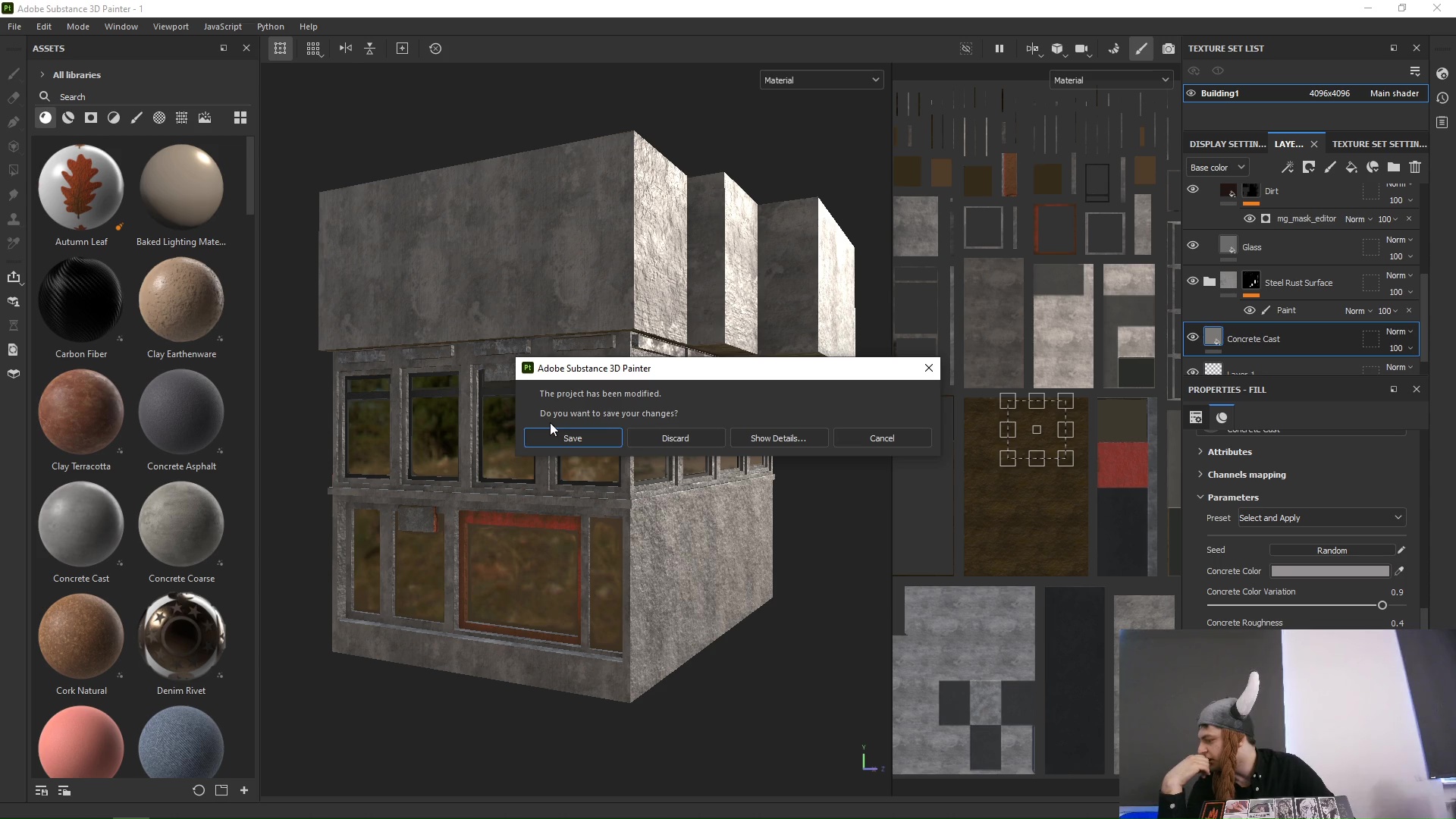Screen dimensions: 1456x819
Task: Click the pause rendering icon
Action: (x=999, y=49)
